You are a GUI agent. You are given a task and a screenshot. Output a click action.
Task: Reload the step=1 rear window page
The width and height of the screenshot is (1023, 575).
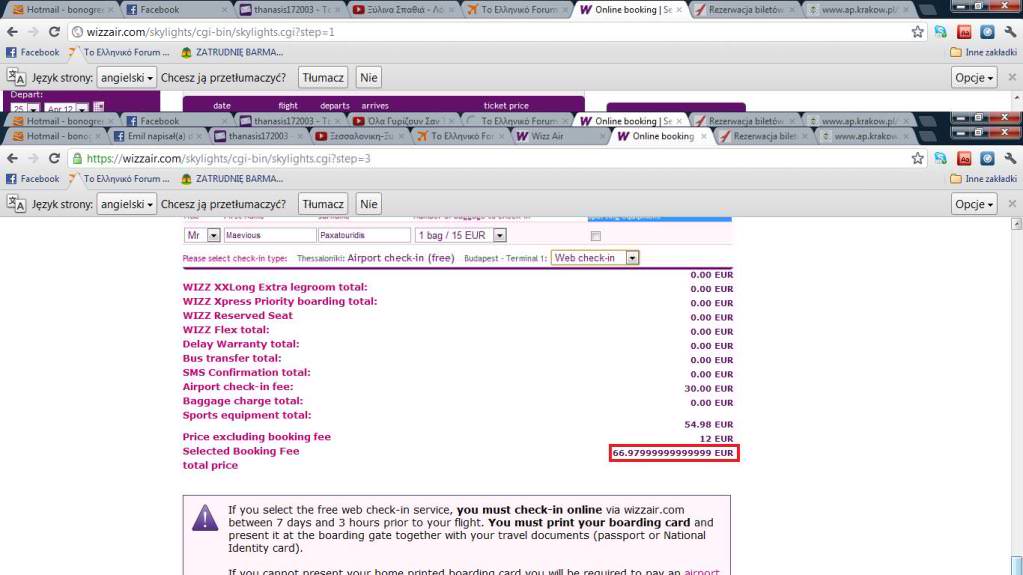pyautogui.click(x=54, y=32)
